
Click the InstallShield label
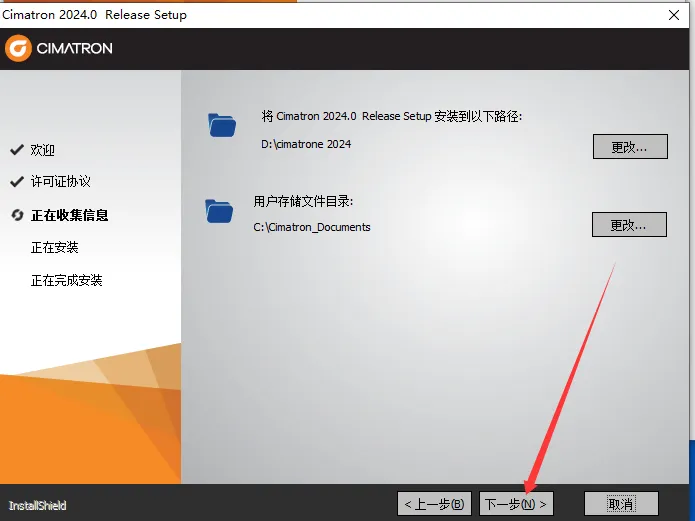(37, 505)
